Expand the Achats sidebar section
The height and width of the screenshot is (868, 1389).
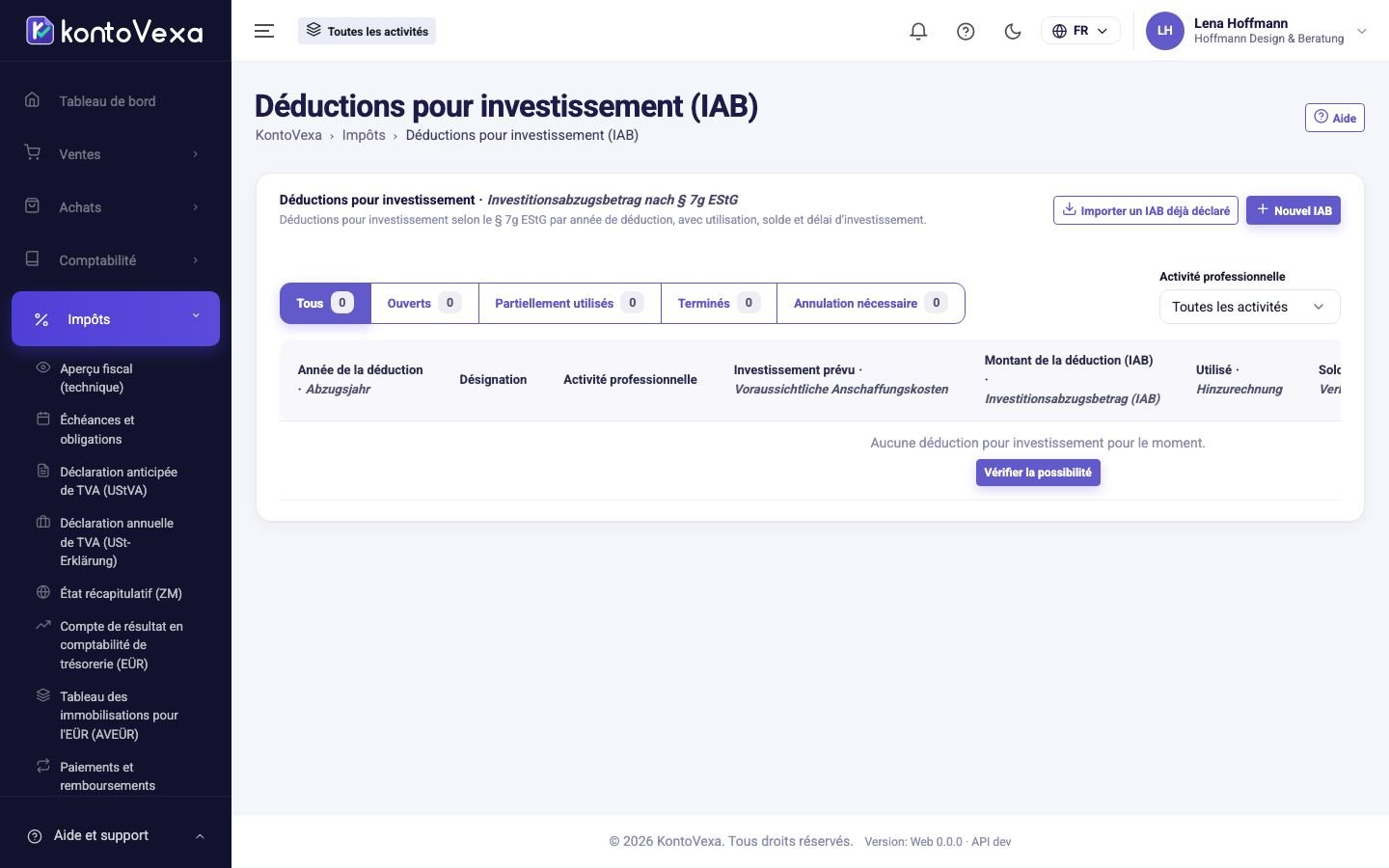click(116, 207)
